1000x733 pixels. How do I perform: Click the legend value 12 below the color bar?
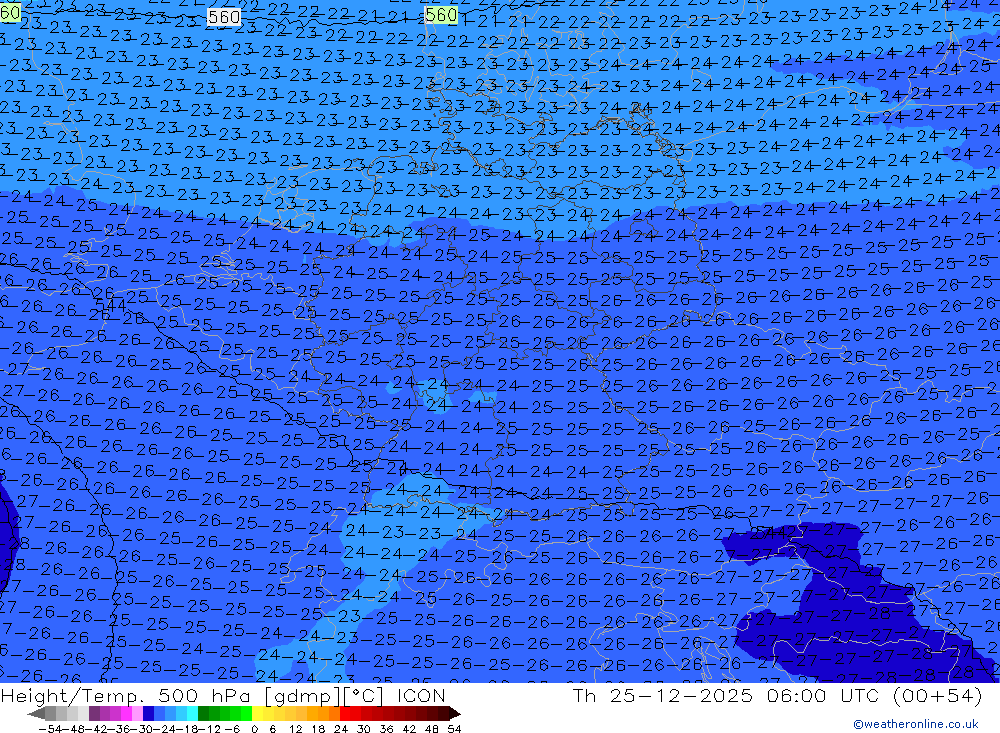tap(295, 729)
